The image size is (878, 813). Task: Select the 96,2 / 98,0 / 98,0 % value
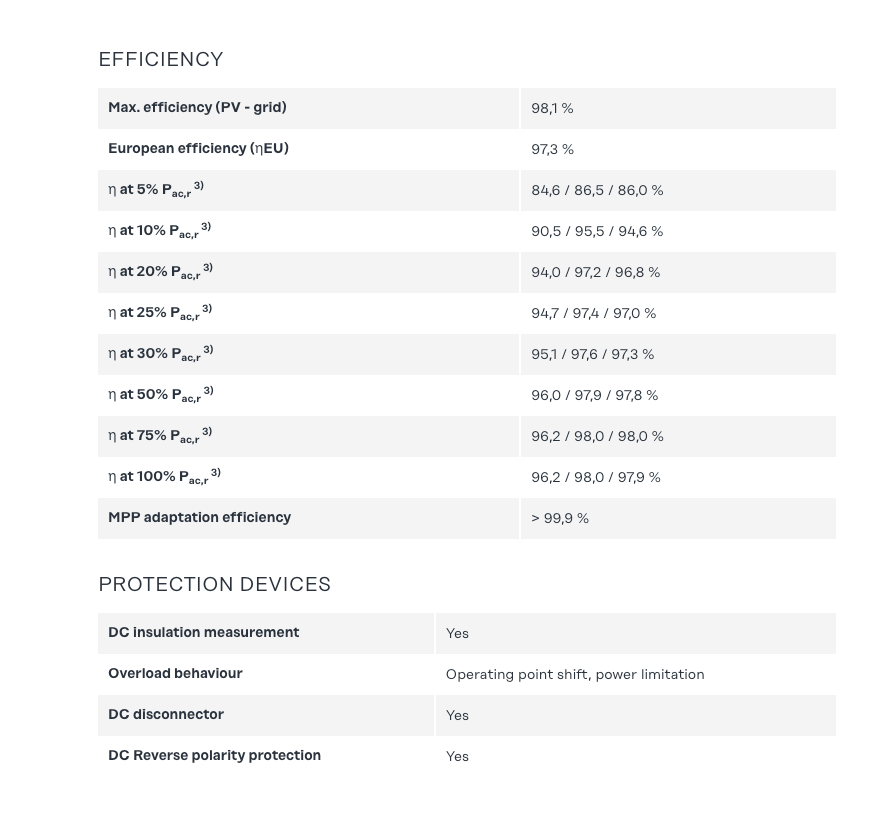tap(597, 436)
